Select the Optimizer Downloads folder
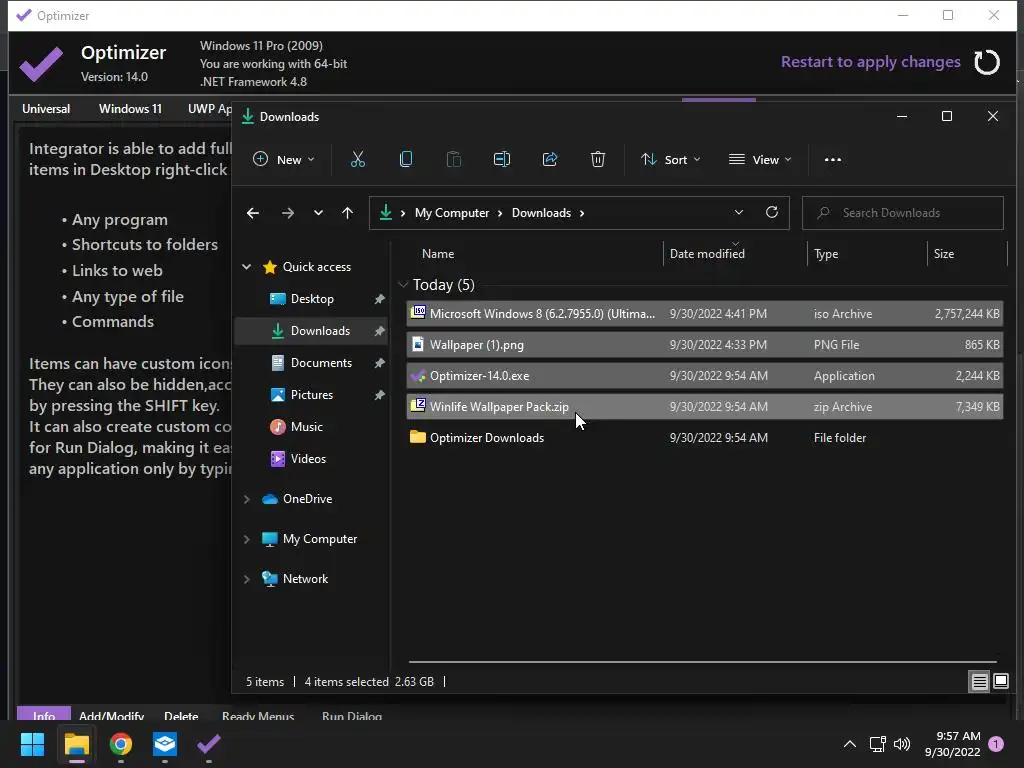This screenshot has width=1024, height=768. (x=705, y=438)
